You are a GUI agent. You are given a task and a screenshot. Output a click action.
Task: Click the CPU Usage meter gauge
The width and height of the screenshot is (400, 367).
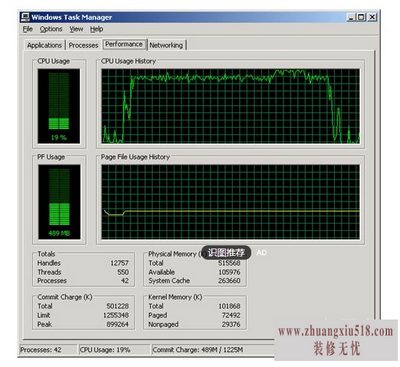click(59, 106)
